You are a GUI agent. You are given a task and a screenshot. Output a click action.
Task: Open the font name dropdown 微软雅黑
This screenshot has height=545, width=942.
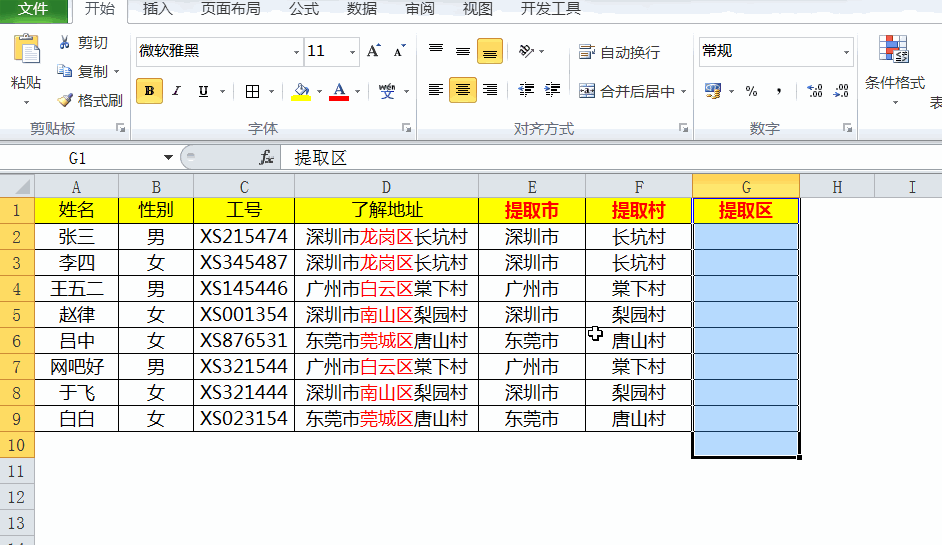pyautogui.click(x=297, y=52)
